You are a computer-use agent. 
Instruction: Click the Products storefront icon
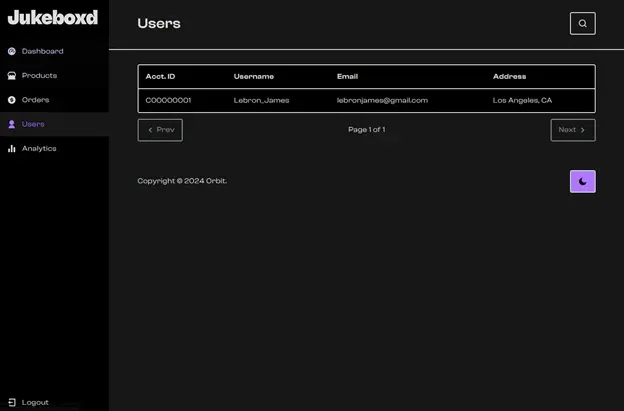click(12, 76)
